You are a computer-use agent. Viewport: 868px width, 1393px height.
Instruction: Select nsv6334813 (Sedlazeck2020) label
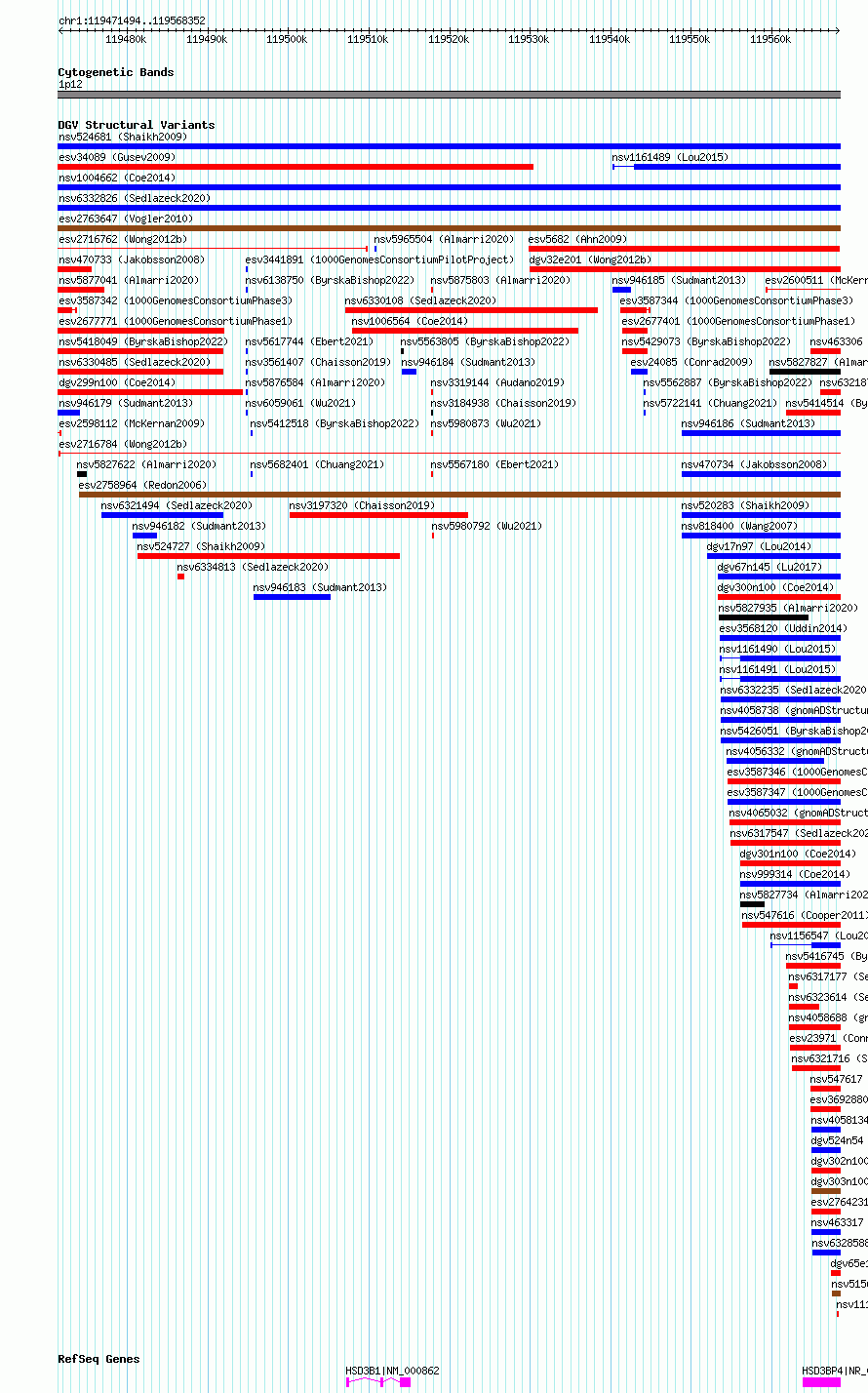(x=253, y=567)
